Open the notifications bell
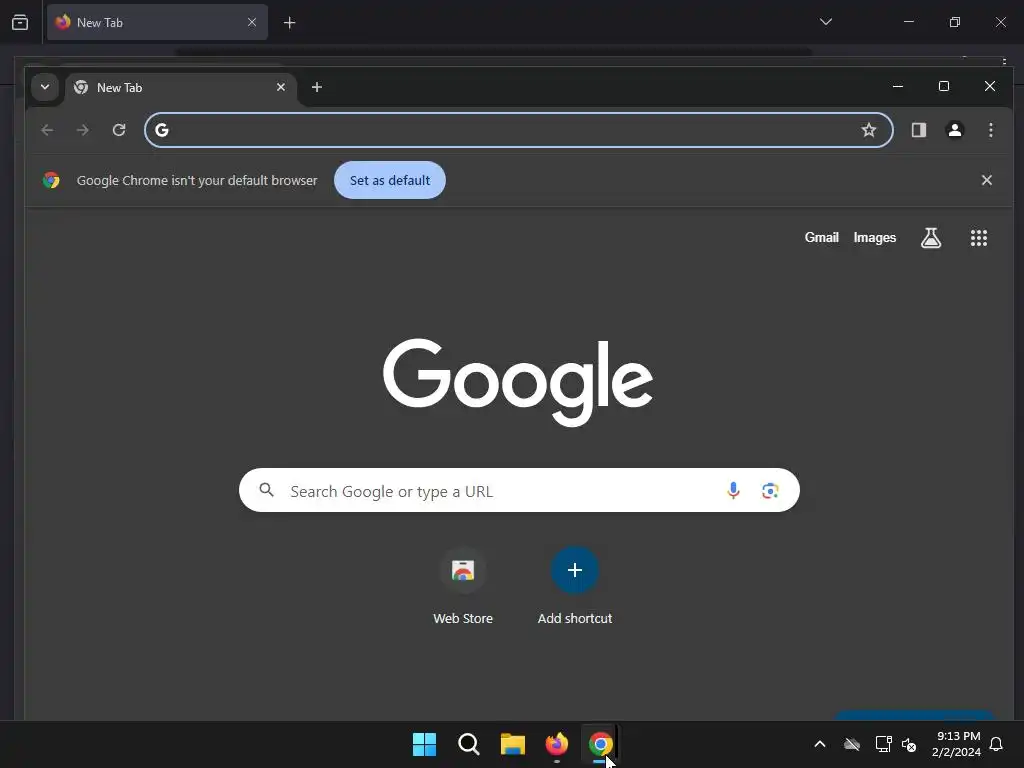This screenshot has height=768, width=1024. [x=996, y=744]
